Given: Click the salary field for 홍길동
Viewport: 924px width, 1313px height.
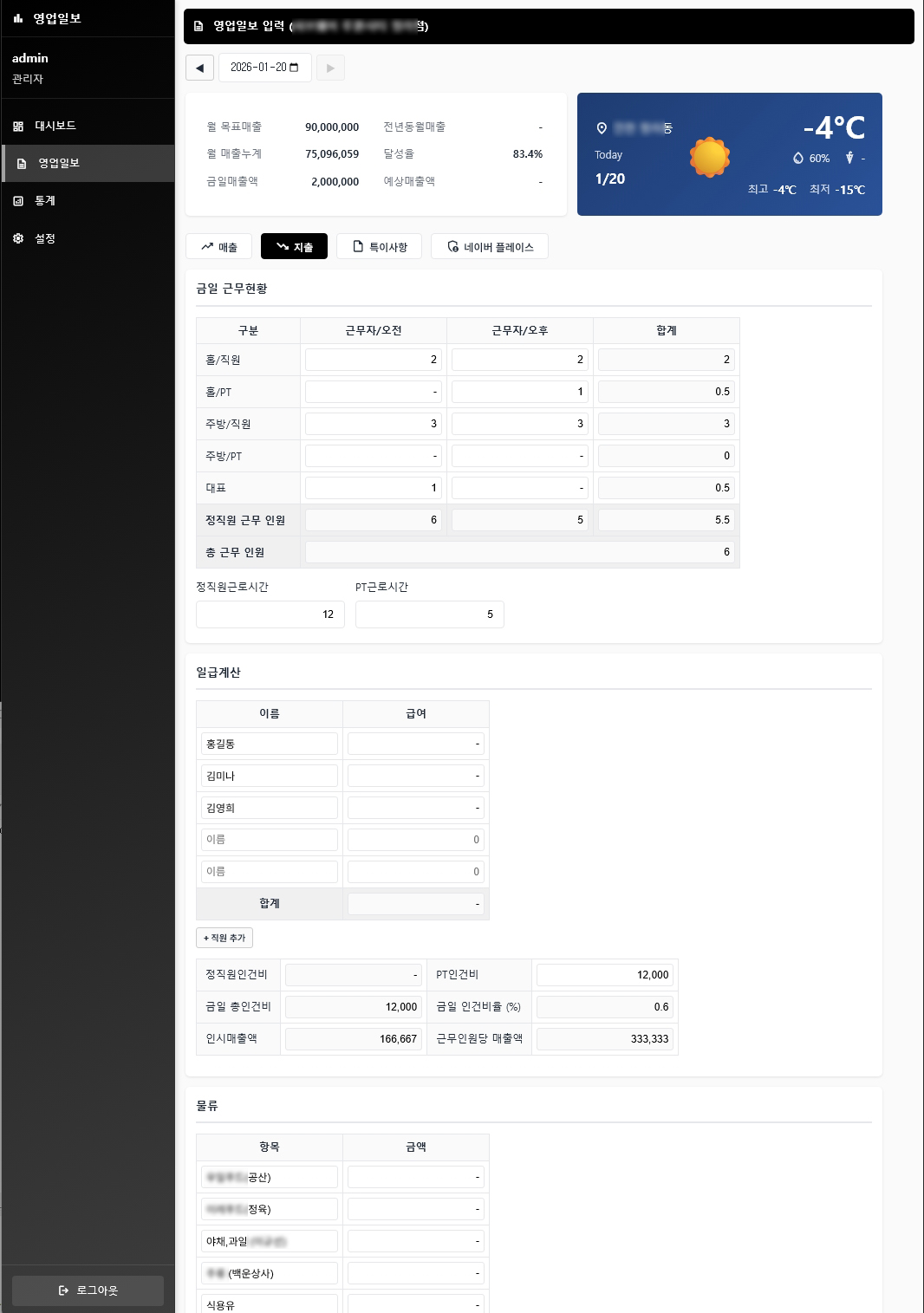Looking at the screenshot, I should (x=415, y=744).
